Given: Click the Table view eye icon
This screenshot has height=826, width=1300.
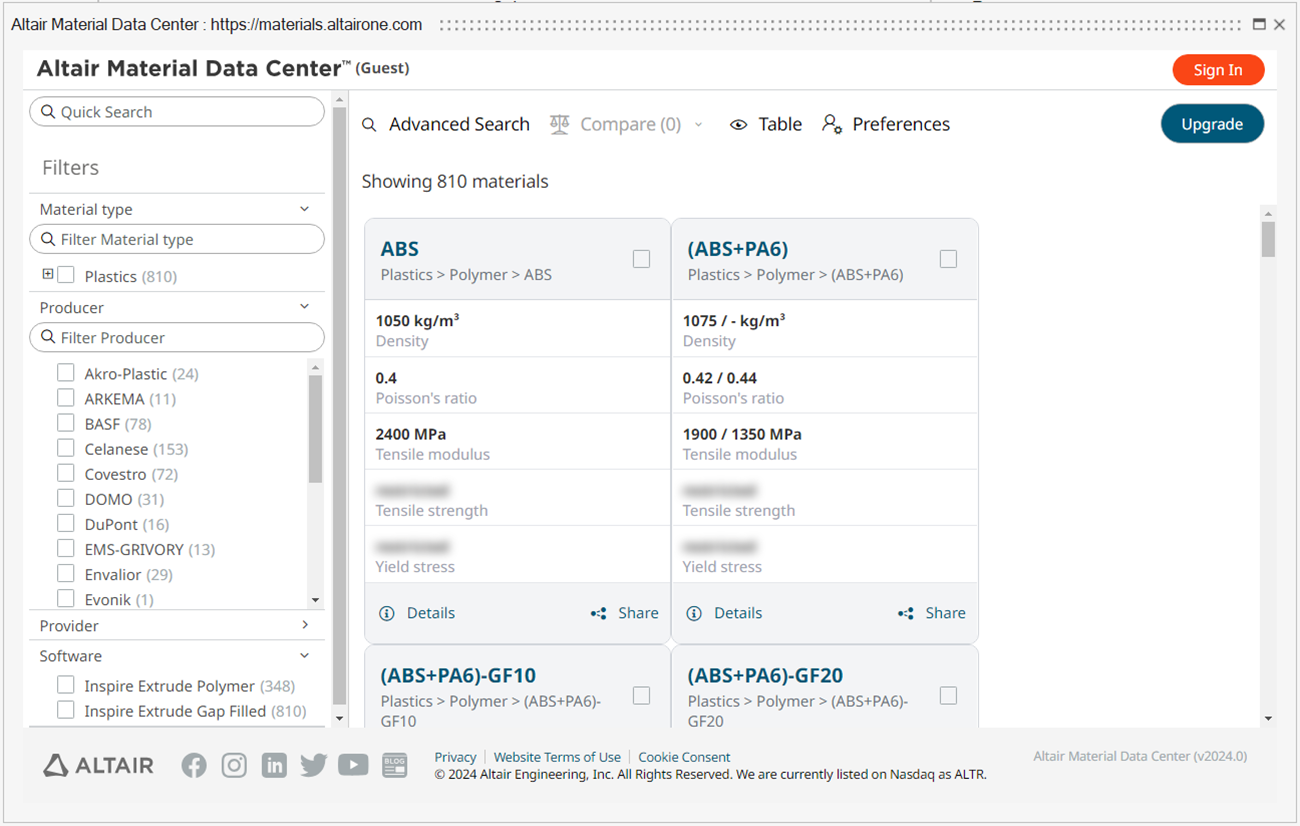Looking at the screenshot, I should tap(738, 125).
